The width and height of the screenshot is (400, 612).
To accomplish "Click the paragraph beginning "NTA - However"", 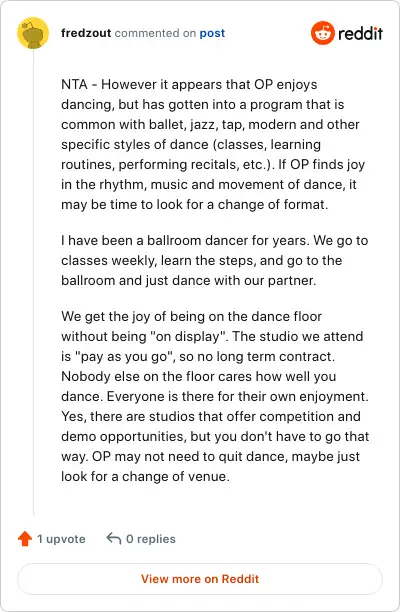I will (213, 144).
